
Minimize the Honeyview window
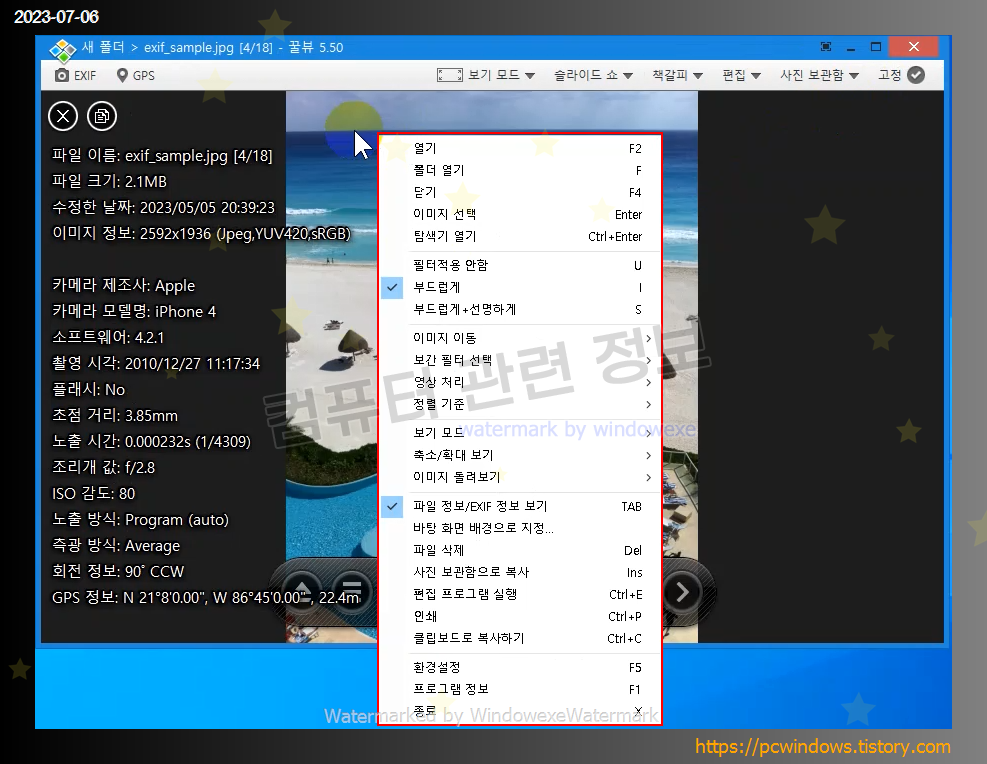(x=851, y=47)
